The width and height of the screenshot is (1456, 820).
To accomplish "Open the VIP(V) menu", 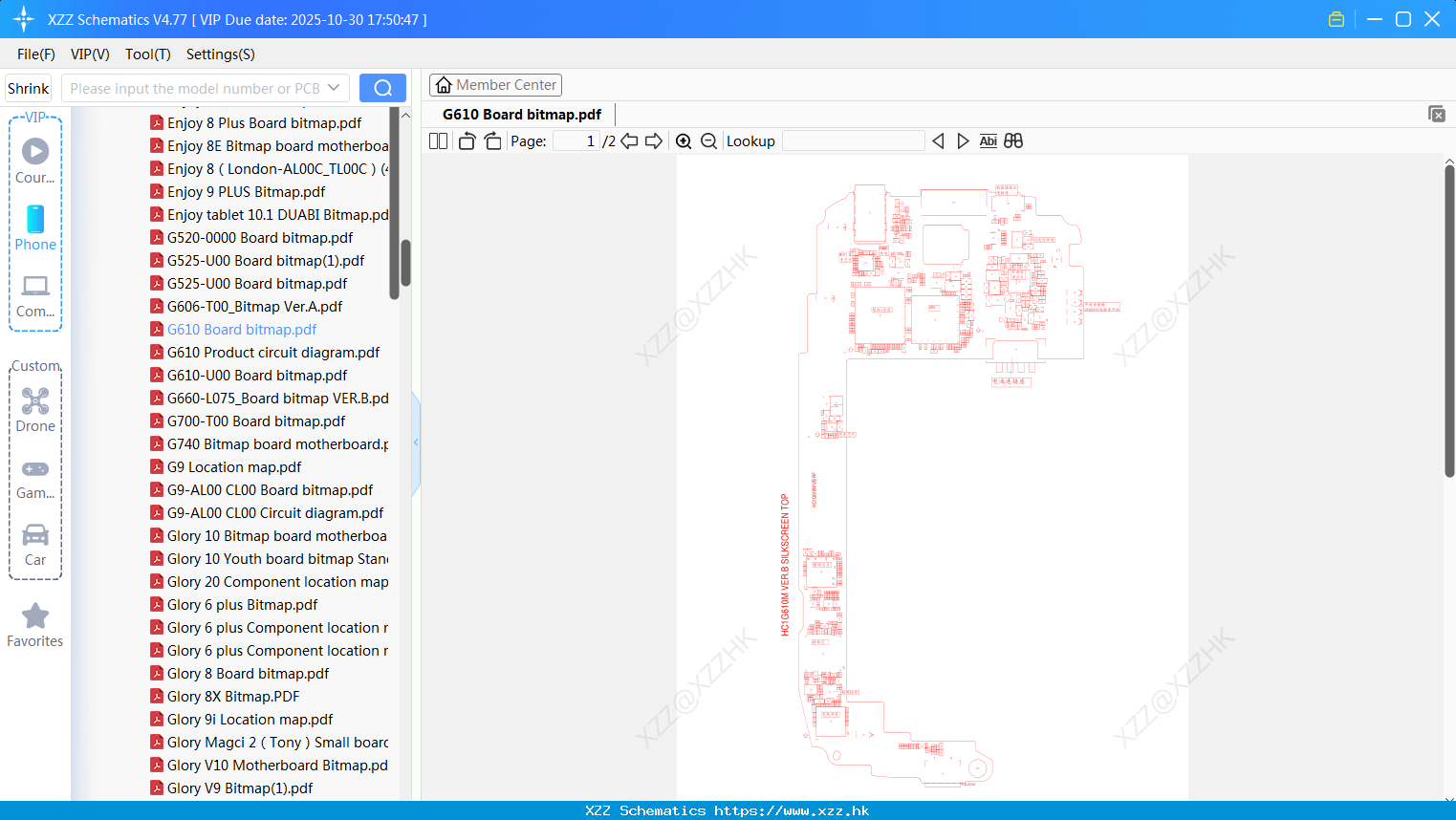I will click(90, 54).
